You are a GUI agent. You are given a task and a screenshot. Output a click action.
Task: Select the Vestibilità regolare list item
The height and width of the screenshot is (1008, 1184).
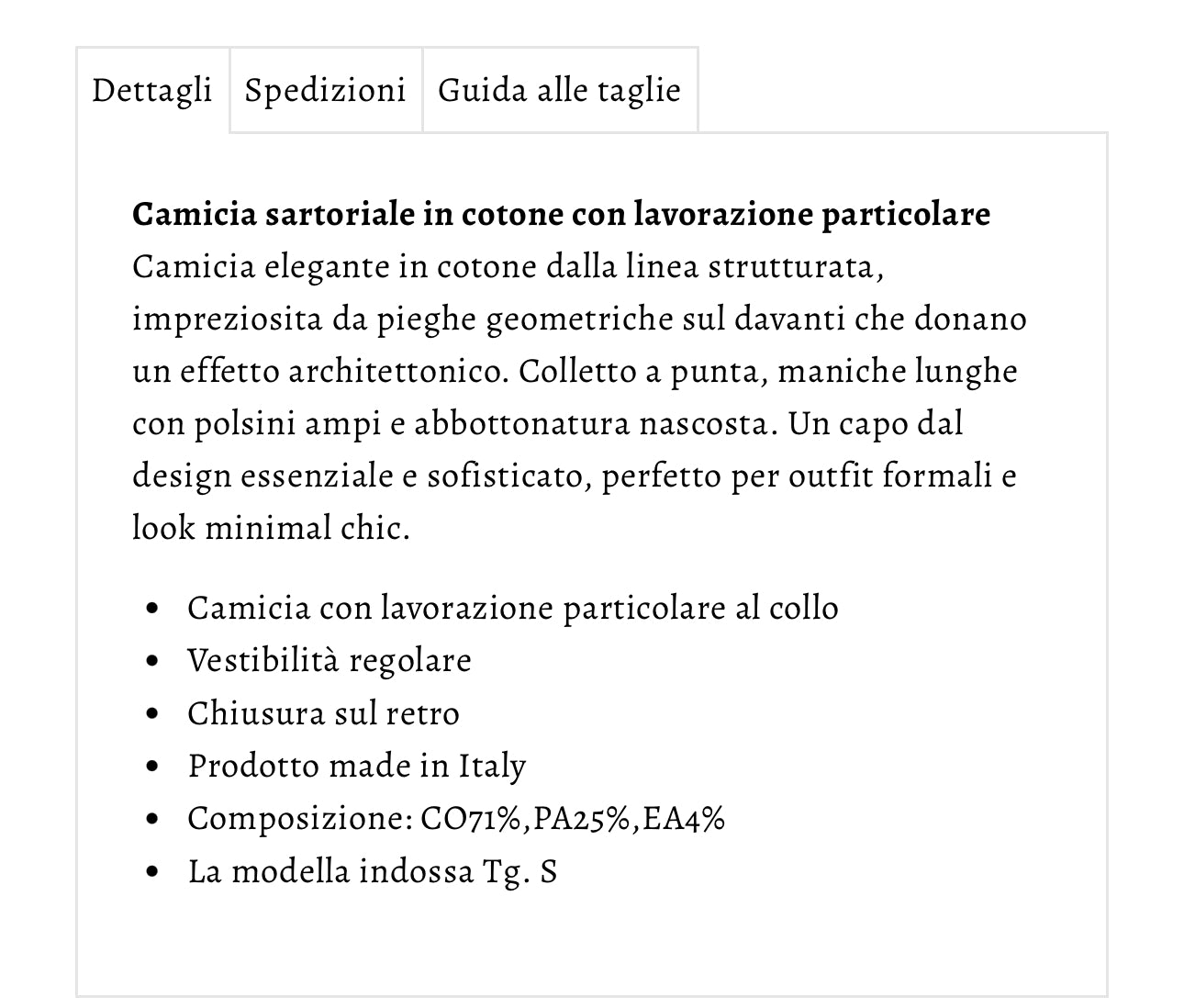point(329,660)
